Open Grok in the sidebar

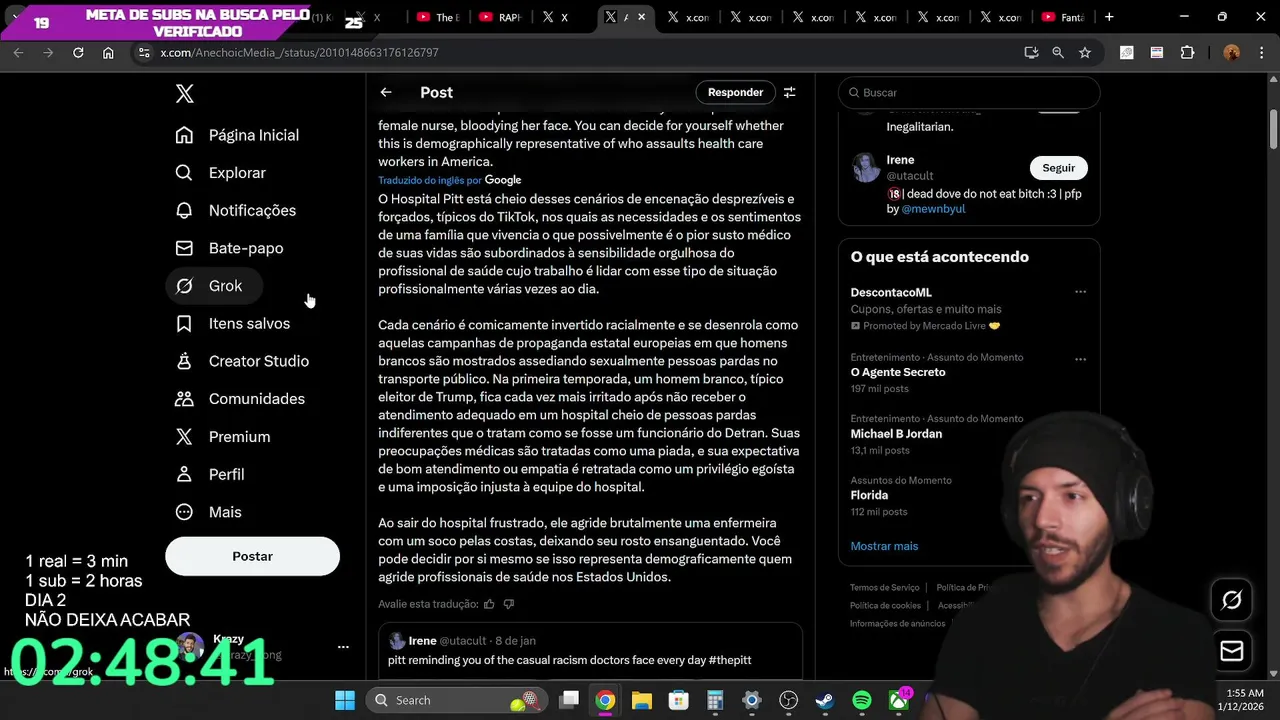coord(214,286)
